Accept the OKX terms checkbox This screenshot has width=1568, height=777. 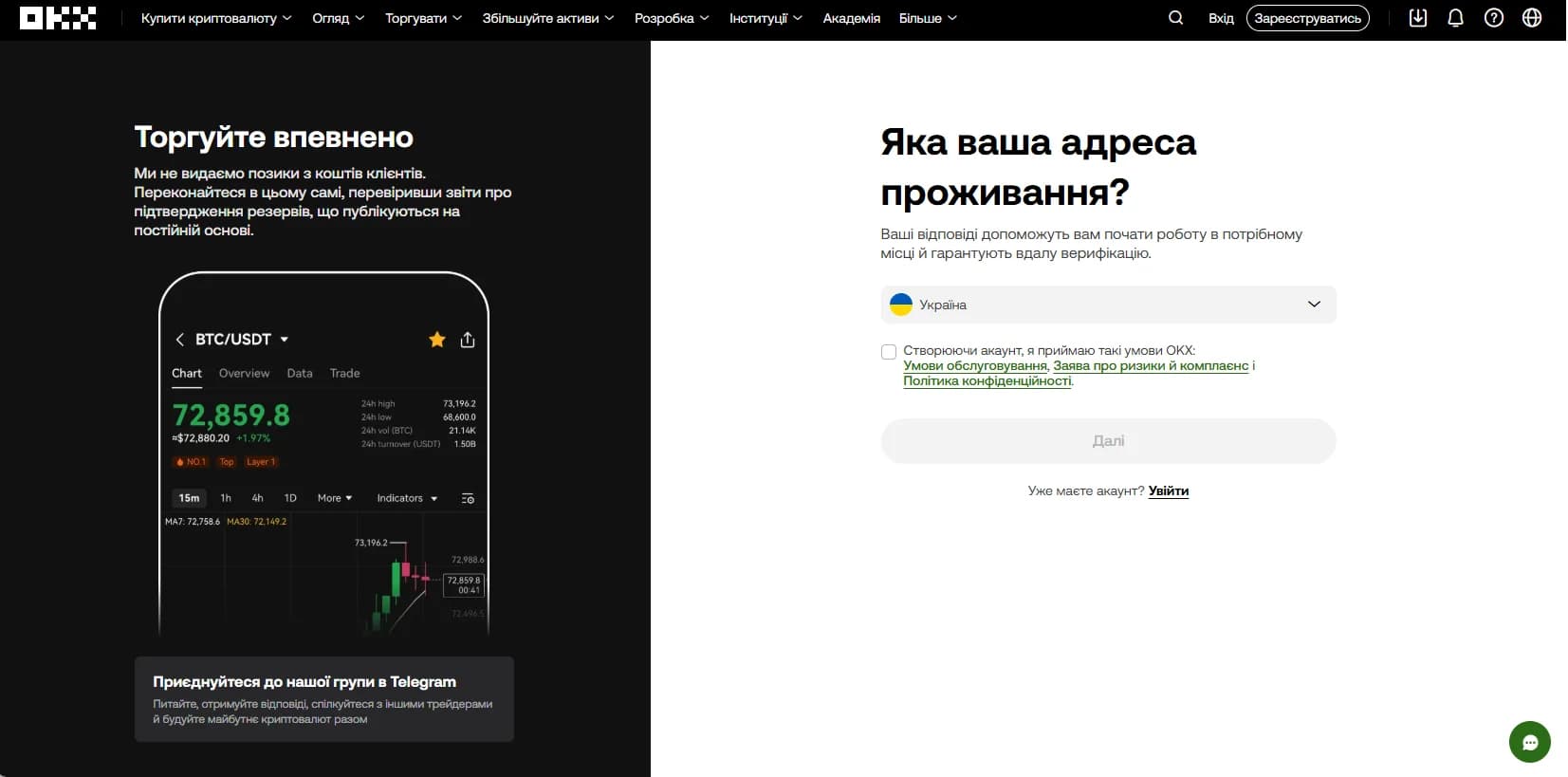tap(889, 352)
